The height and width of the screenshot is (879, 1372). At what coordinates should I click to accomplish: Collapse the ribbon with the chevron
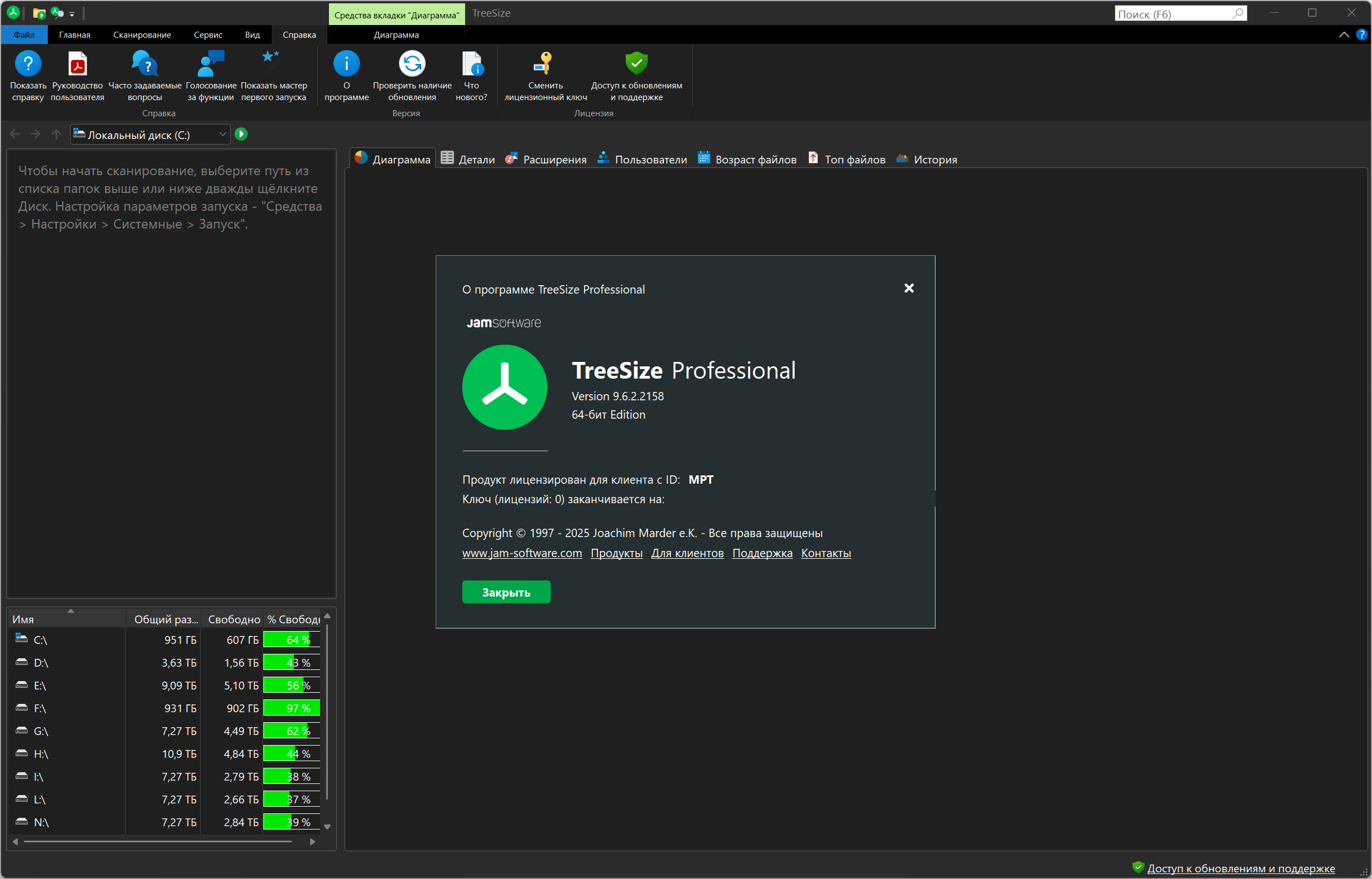[1344, 35]
